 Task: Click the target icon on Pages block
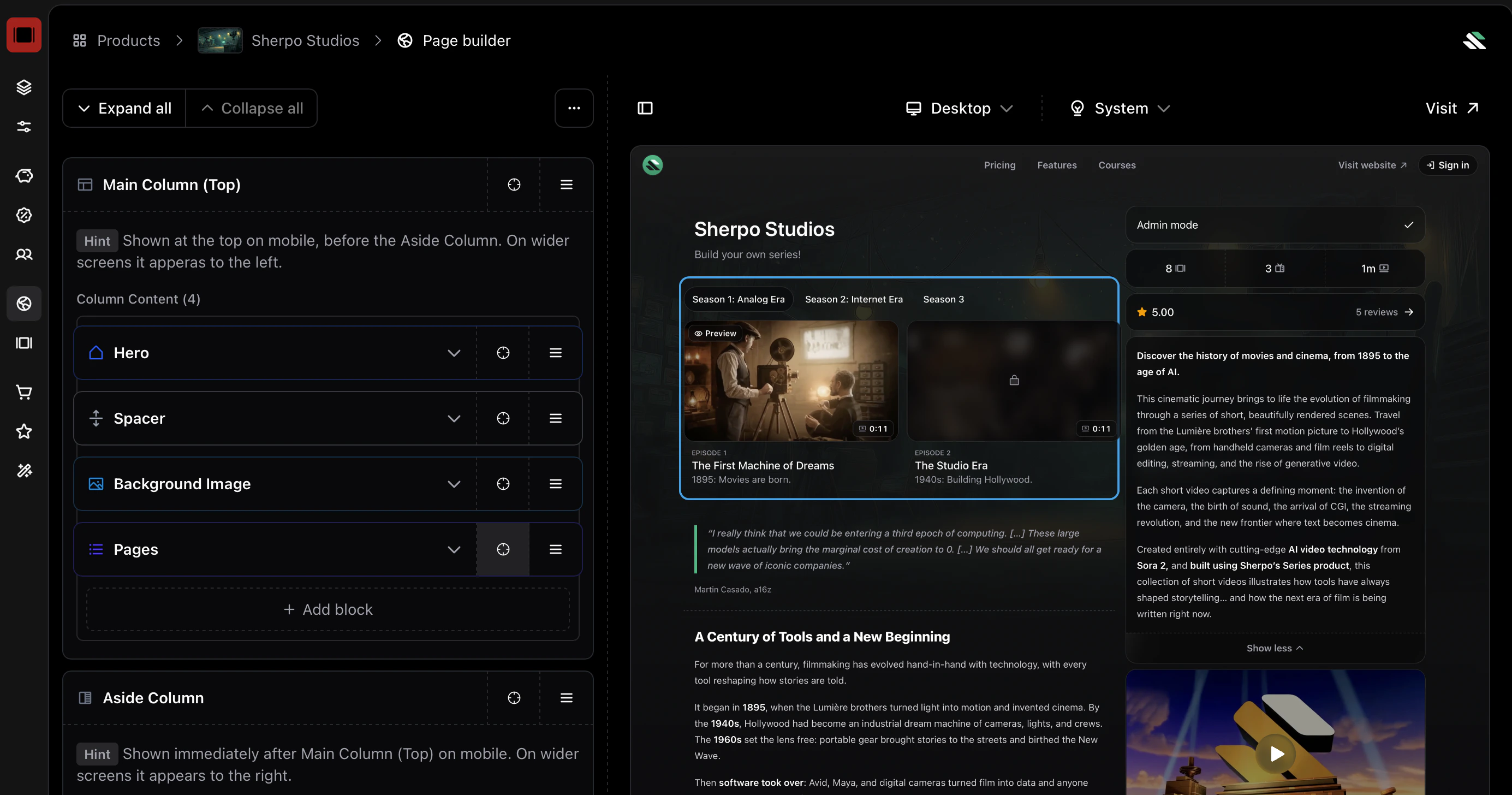tap(503, 550)
